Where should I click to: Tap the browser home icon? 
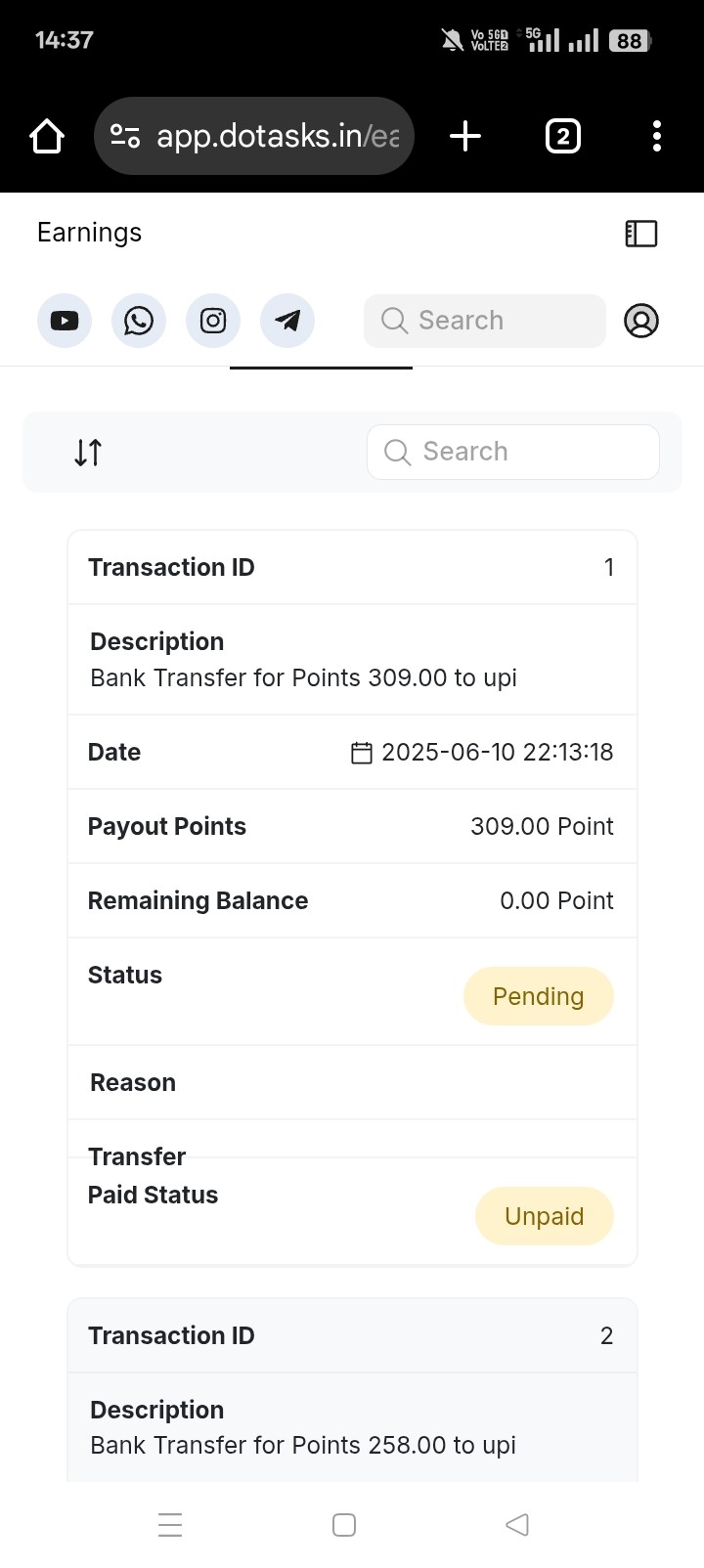[x=47, y=136]
